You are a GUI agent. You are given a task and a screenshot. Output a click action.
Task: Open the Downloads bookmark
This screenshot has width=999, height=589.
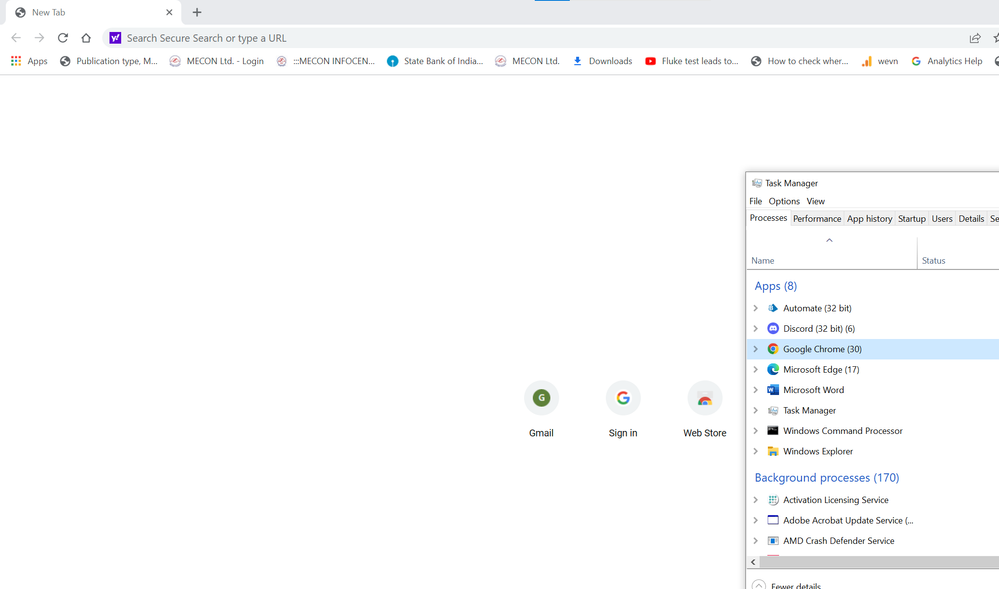click(x=602, y=61)
